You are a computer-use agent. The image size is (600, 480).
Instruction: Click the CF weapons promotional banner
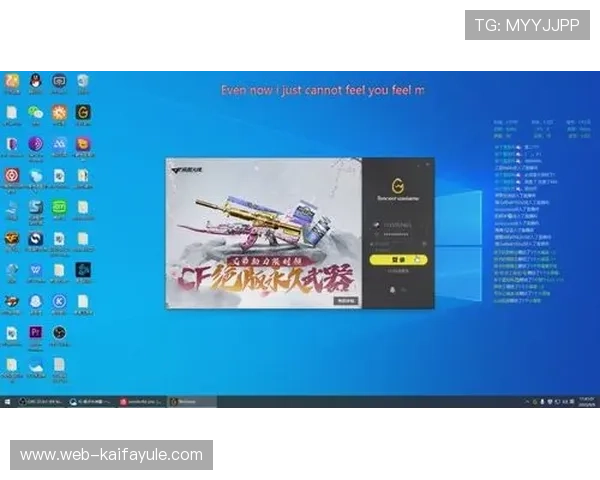click(264, 233)
